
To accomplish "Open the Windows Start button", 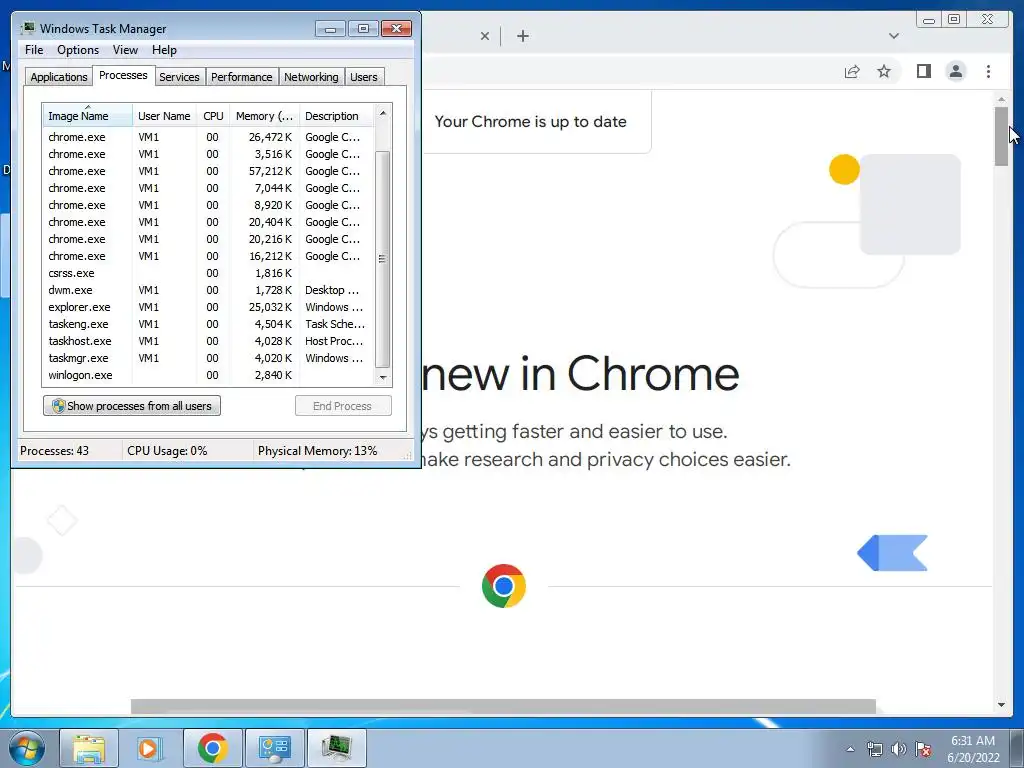I will click(27, 748).
